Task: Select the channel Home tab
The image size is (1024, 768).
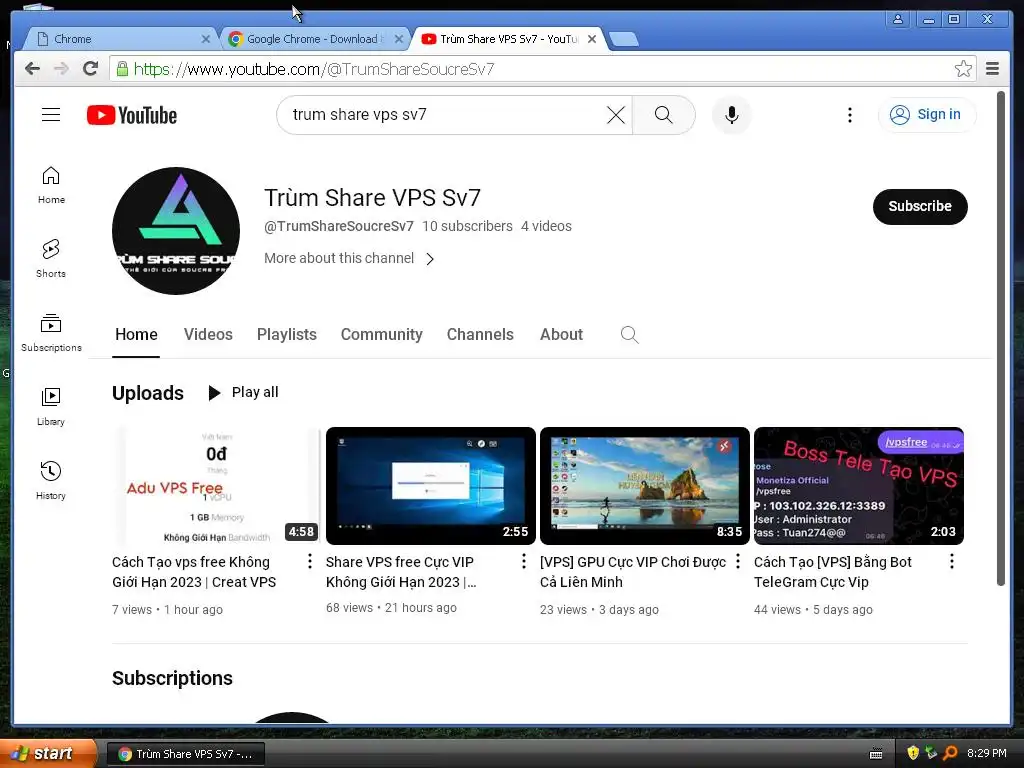Action: tap(136, 334)
